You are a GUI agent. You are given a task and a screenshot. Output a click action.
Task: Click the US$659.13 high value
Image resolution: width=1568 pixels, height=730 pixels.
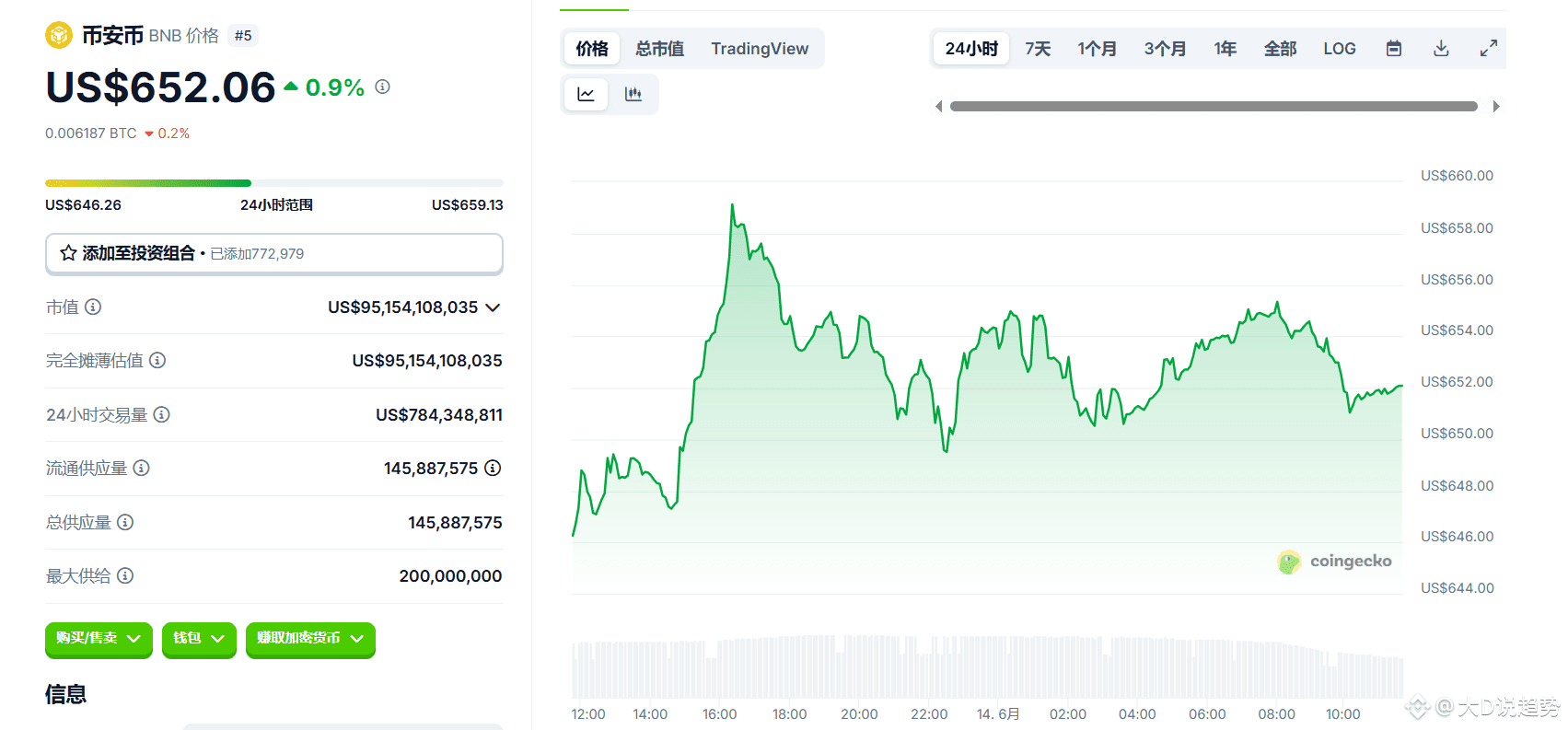[x=468, y=205]
